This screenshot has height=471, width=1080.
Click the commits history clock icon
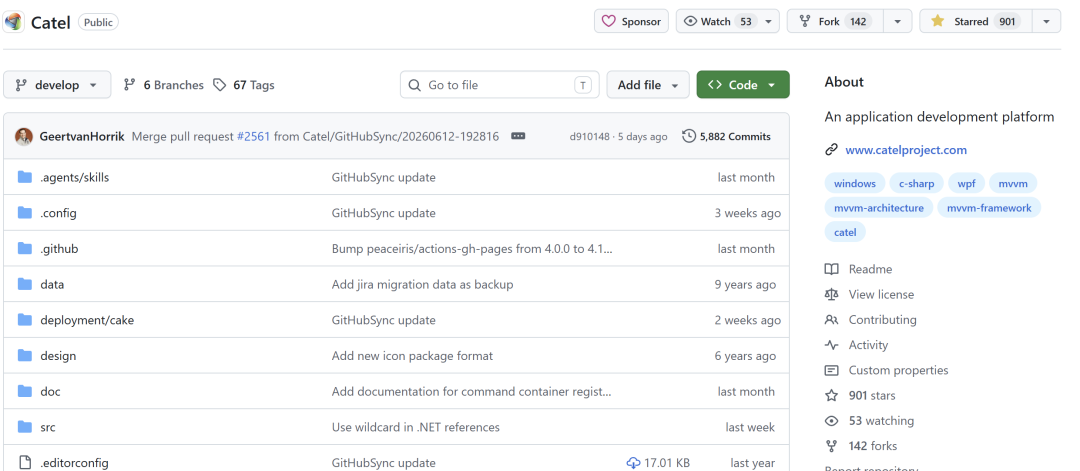689,136
